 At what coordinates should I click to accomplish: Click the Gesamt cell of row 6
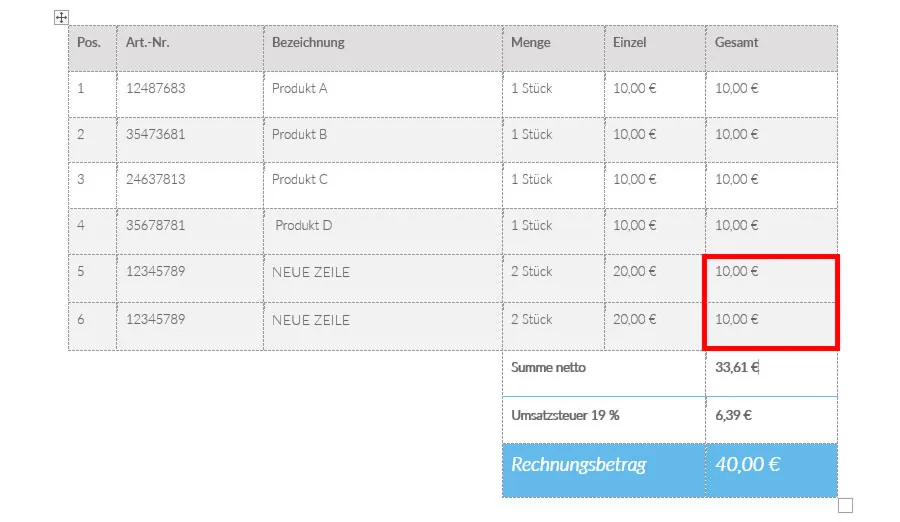coord(771,326)
